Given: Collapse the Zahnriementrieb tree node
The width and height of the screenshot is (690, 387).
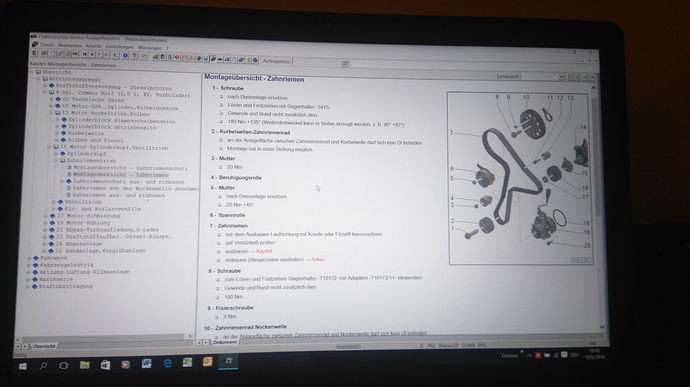Looking at the screenshot, I should coord(56,161).
